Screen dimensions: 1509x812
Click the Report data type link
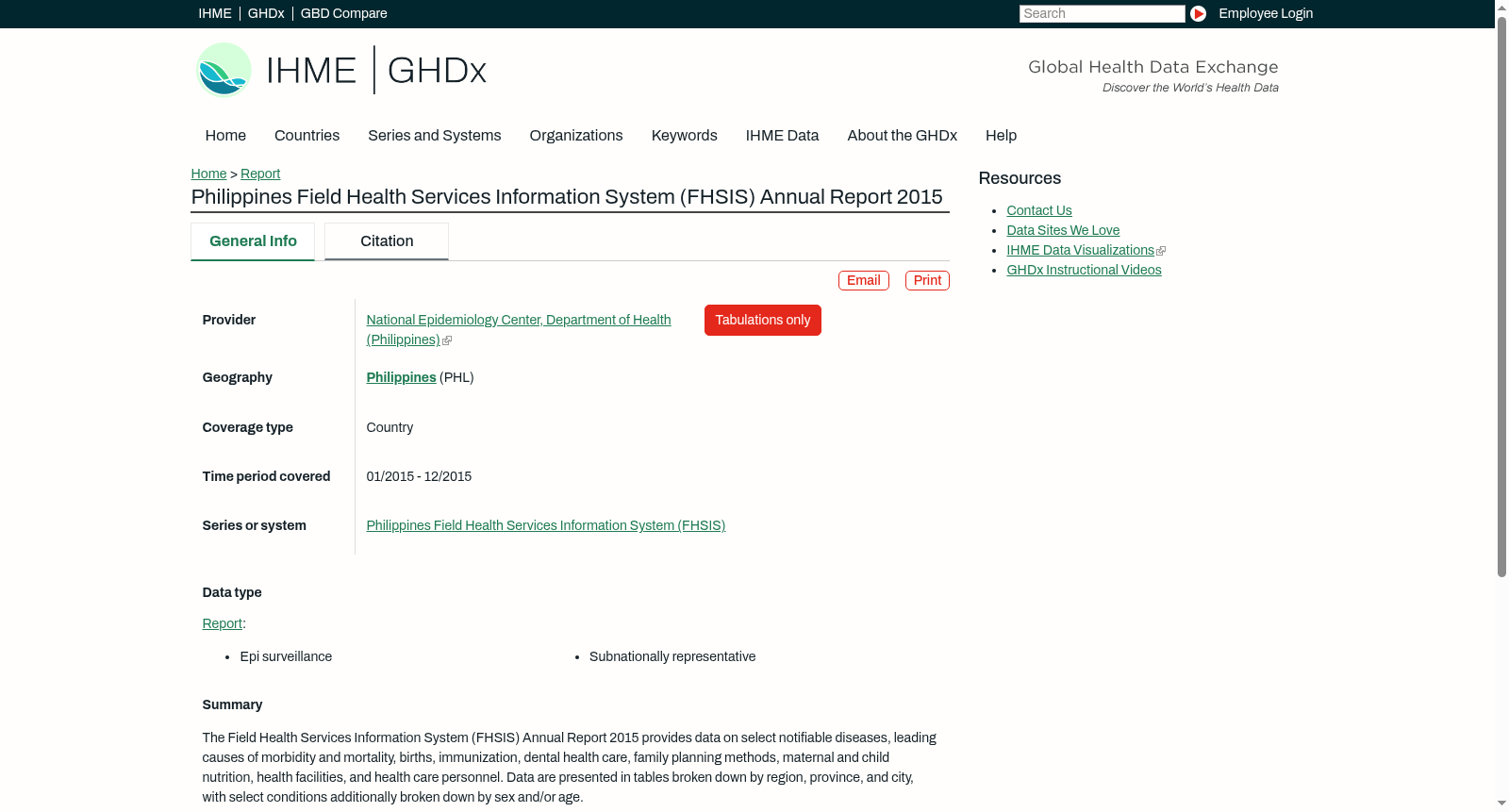click(x=222, y=623)
